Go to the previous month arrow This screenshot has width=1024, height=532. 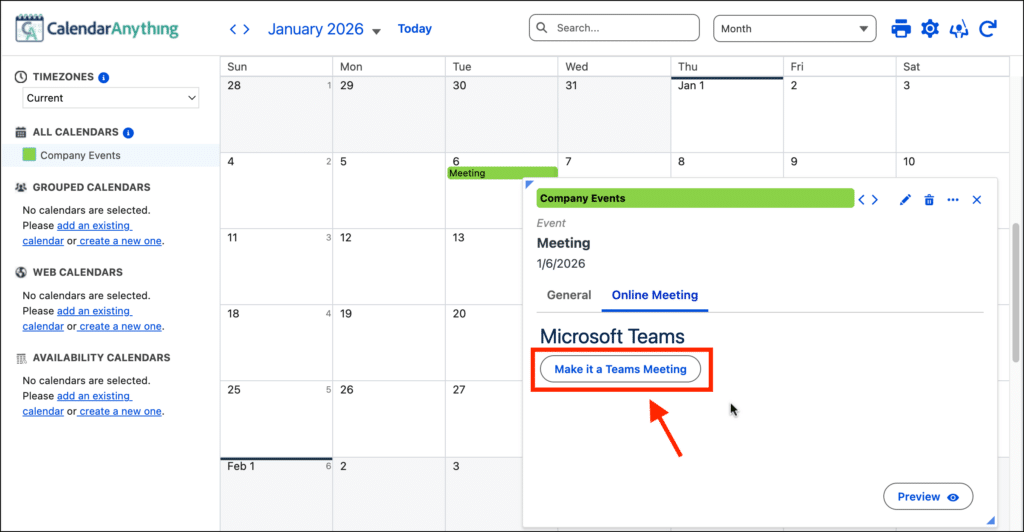[234, 29]
